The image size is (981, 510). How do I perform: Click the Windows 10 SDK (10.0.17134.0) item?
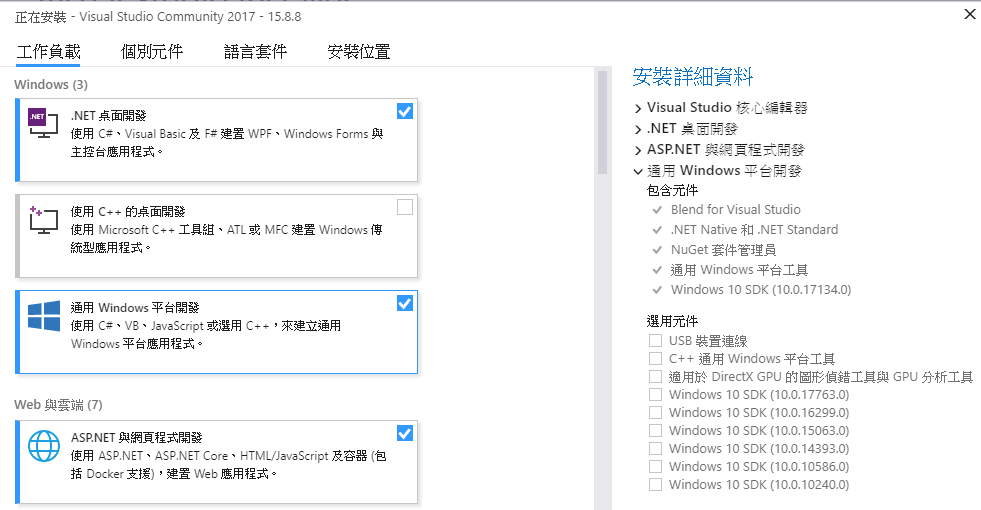[x=761, y=290]
